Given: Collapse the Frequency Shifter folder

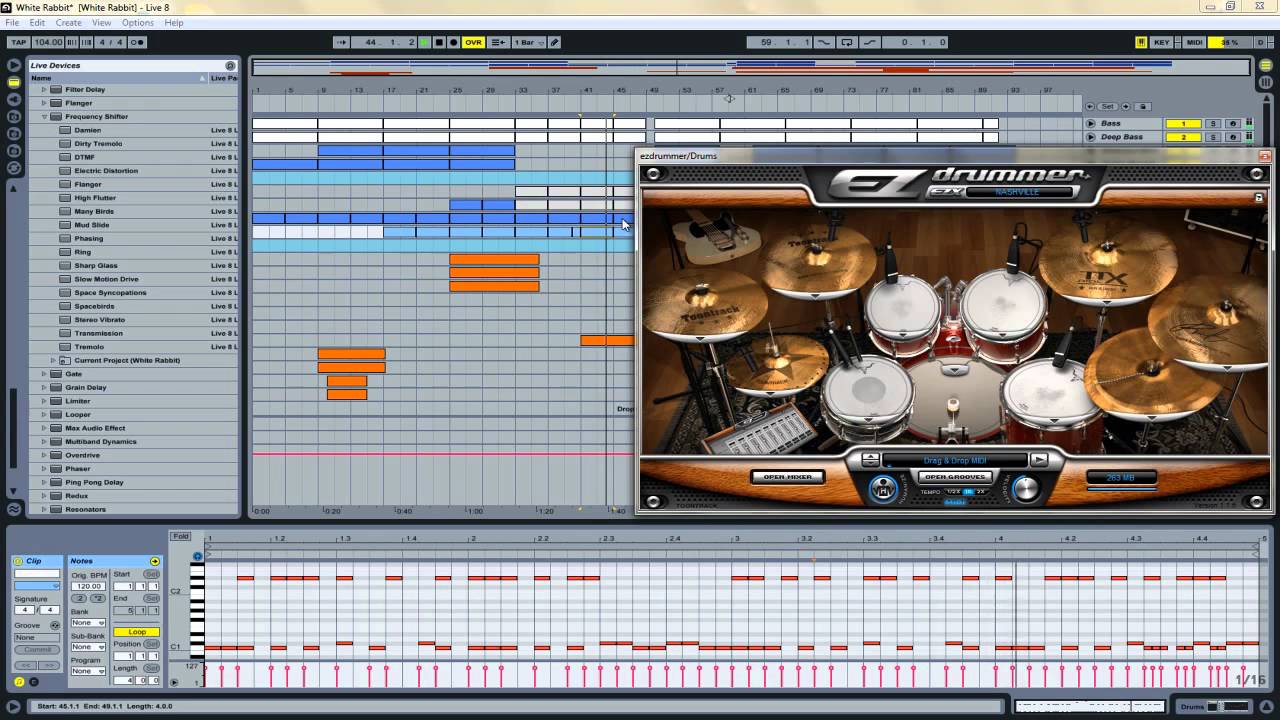Looking at the screenshot, I should pos(45,116).
